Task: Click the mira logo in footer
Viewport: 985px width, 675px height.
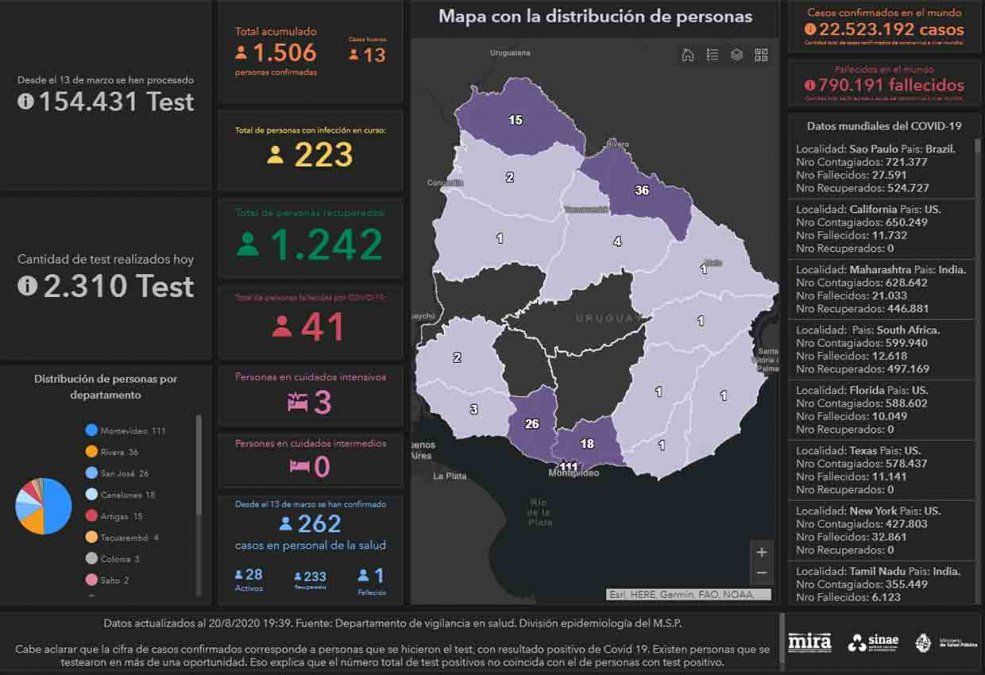Action: pyautogui.click(x=809, y=642)
